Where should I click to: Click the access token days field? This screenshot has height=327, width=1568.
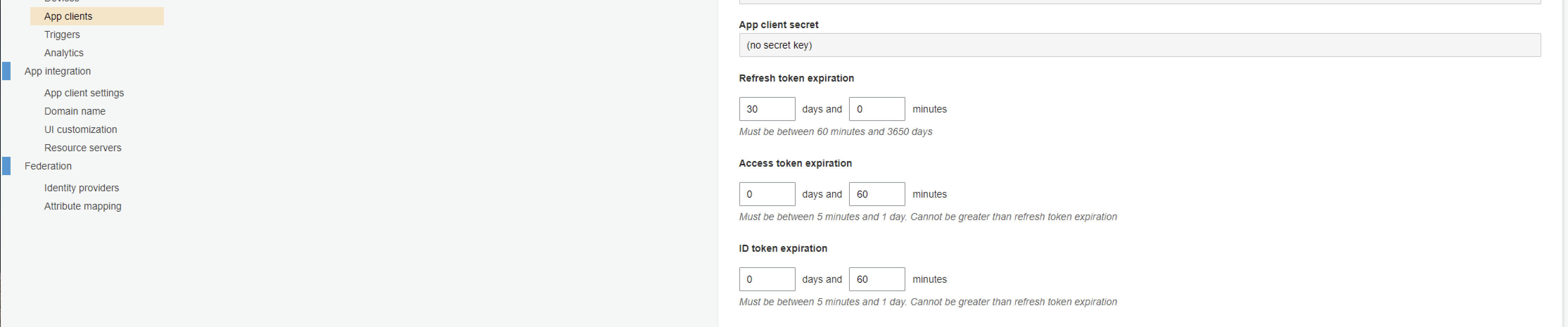pyautogui.click(x=766, y=194)
